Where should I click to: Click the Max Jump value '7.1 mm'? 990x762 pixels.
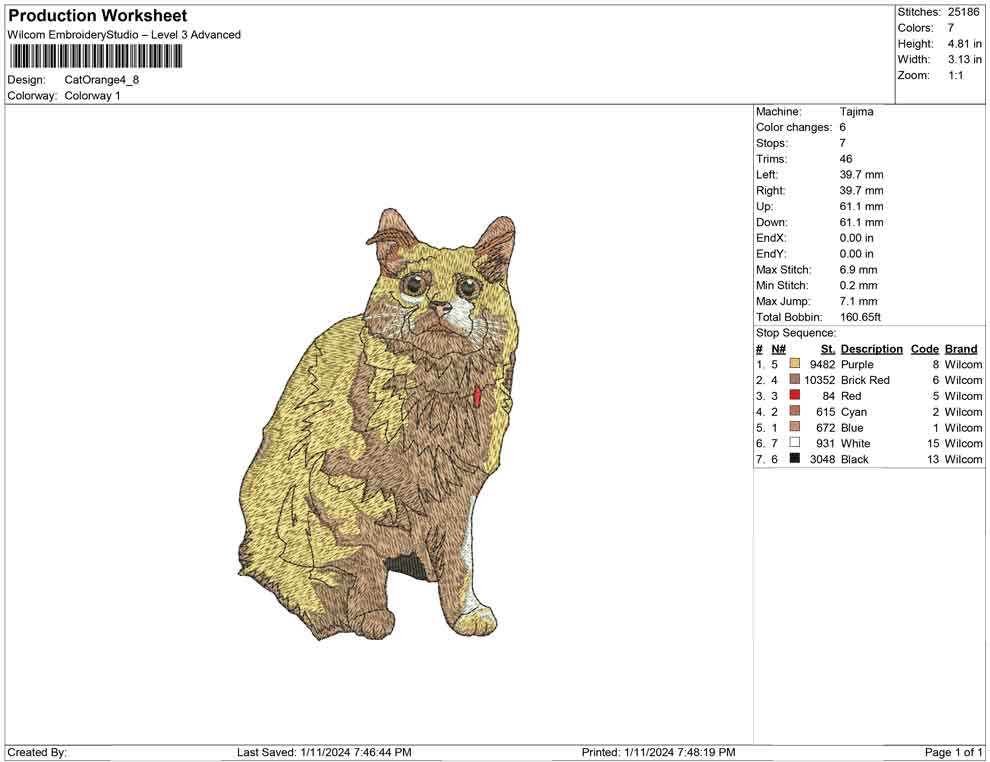[x=859, y=301]
